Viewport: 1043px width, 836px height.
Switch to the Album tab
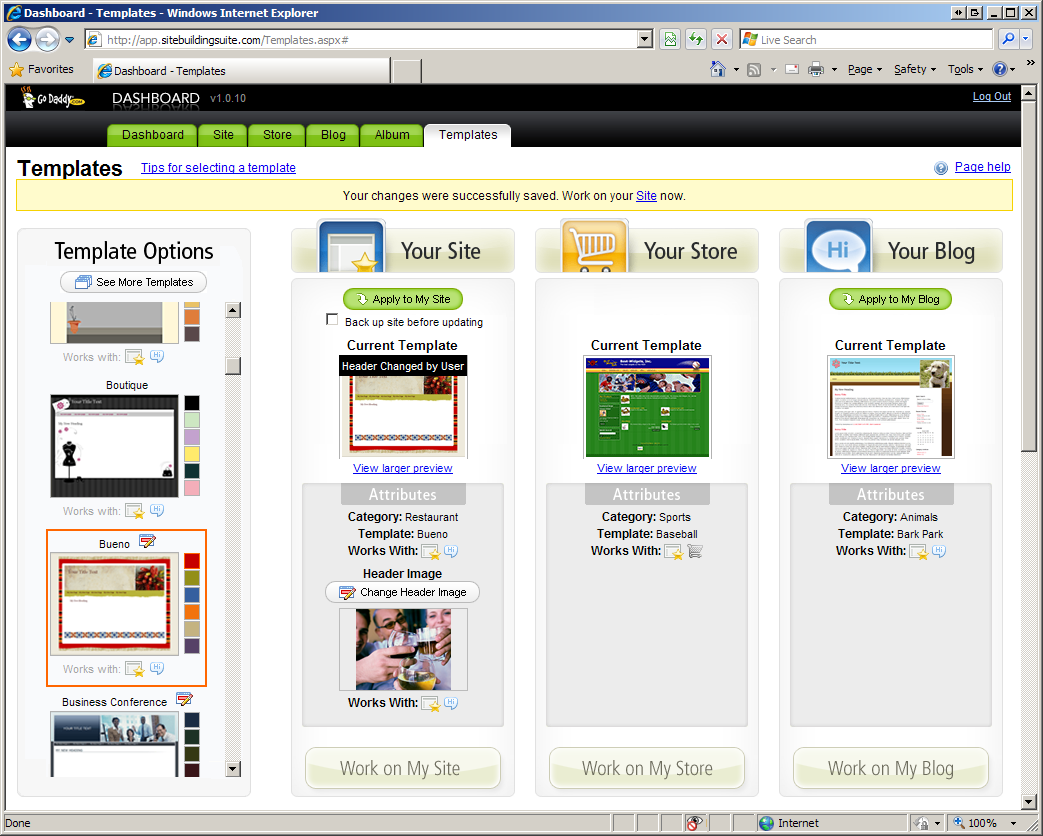[x=392, y=135]
